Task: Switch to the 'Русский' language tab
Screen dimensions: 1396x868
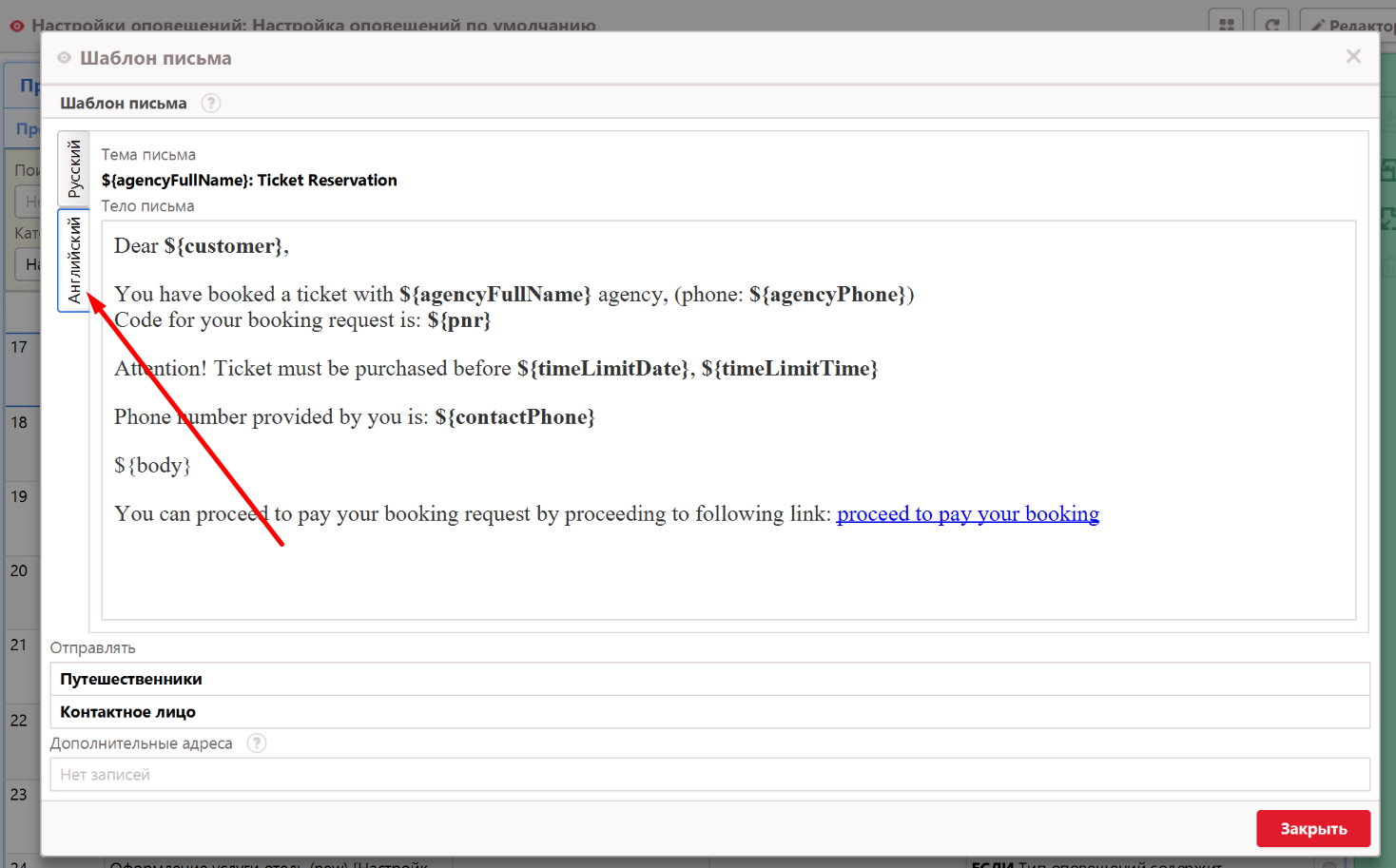Action: pos(74,169)
